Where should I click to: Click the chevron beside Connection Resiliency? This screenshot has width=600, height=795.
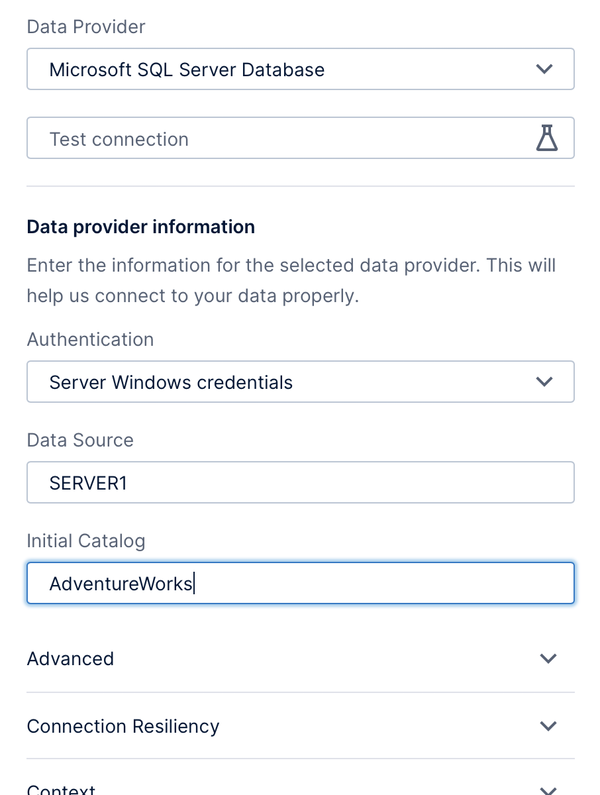tap(548, 726)
